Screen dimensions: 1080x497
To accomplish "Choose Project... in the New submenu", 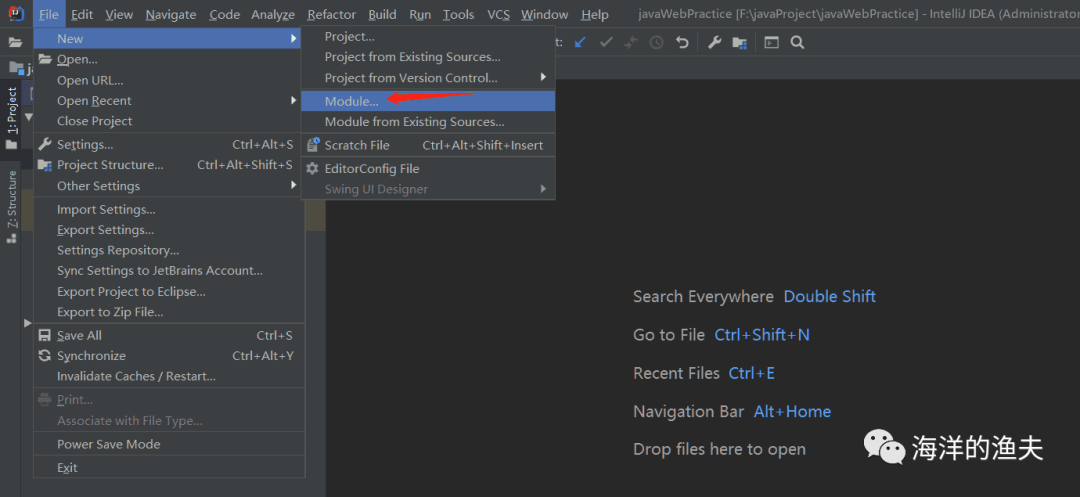I will 428,36.
